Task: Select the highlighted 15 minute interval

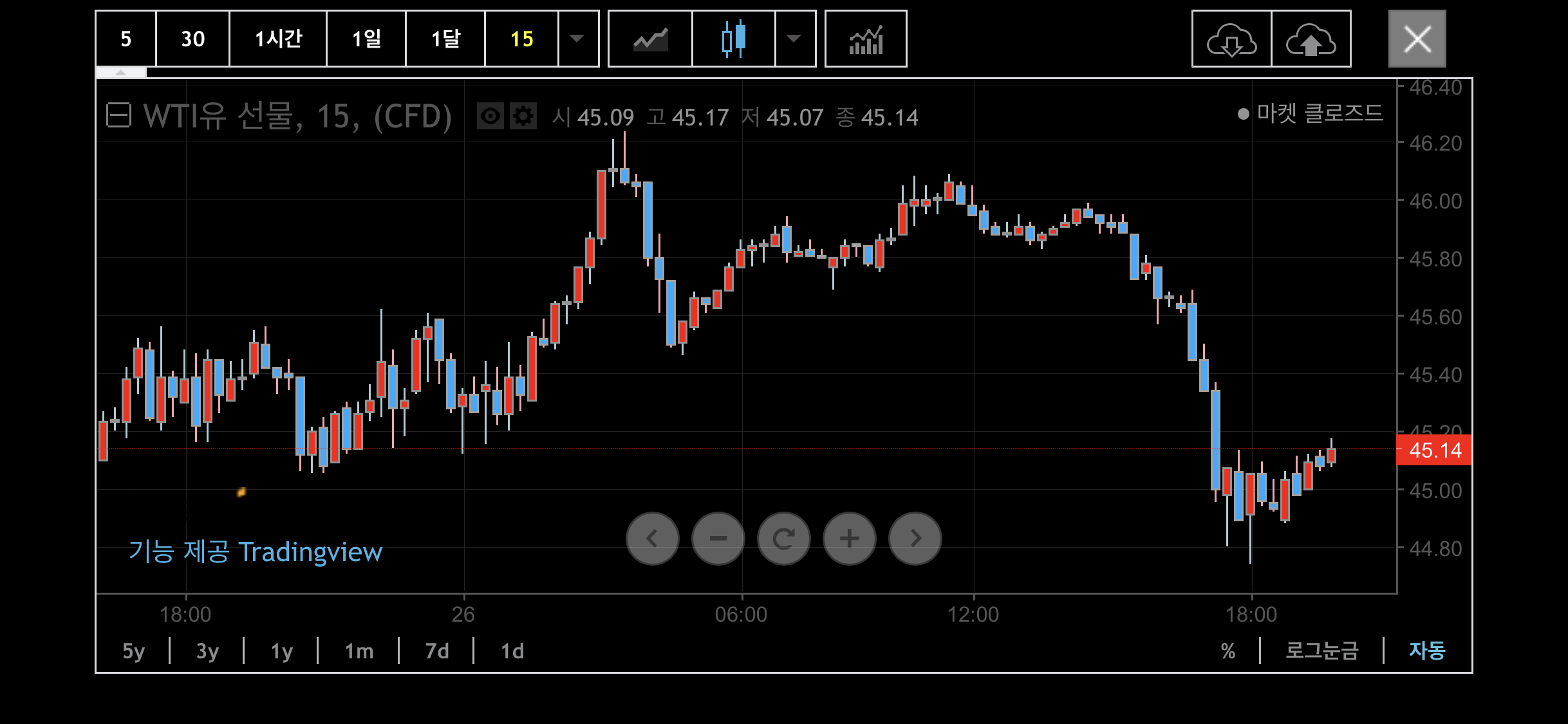Action: pos(521,39)
